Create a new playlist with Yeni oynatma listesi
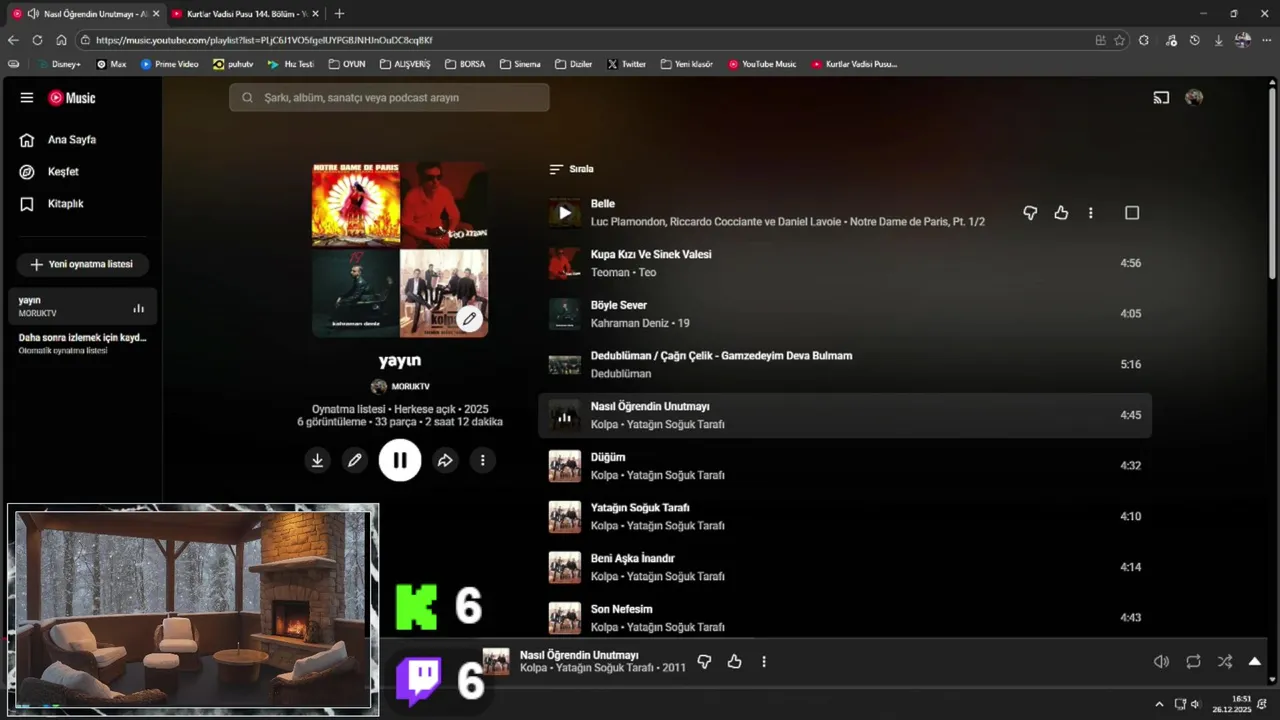 (x=82, y=265)
